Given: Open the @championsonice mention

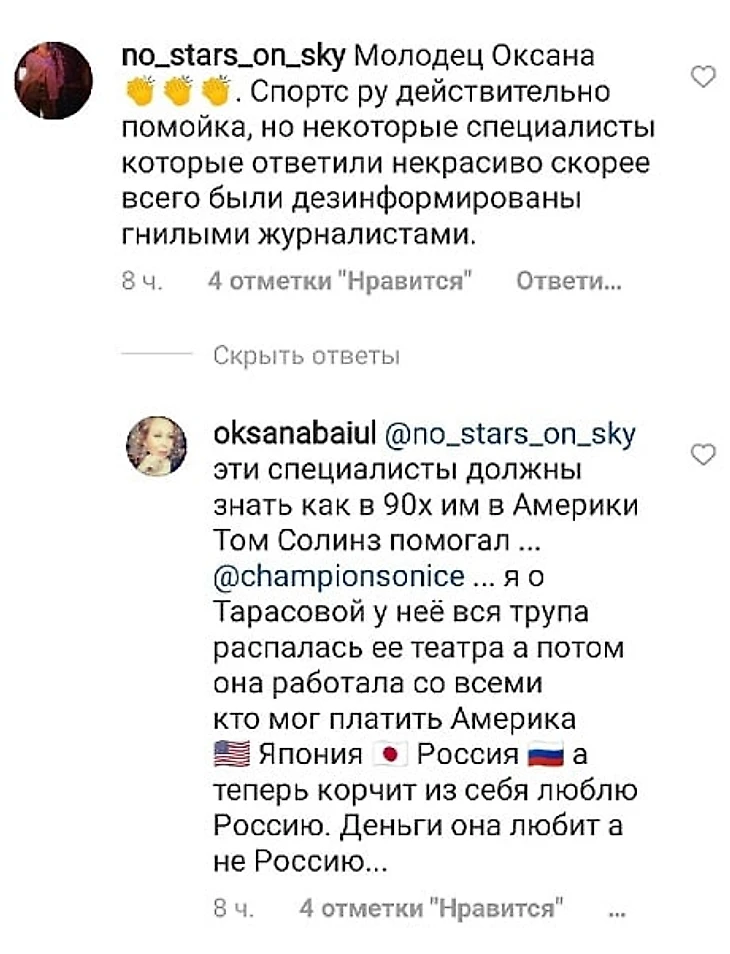Looking at the screenshot, I should click(340, 578).
